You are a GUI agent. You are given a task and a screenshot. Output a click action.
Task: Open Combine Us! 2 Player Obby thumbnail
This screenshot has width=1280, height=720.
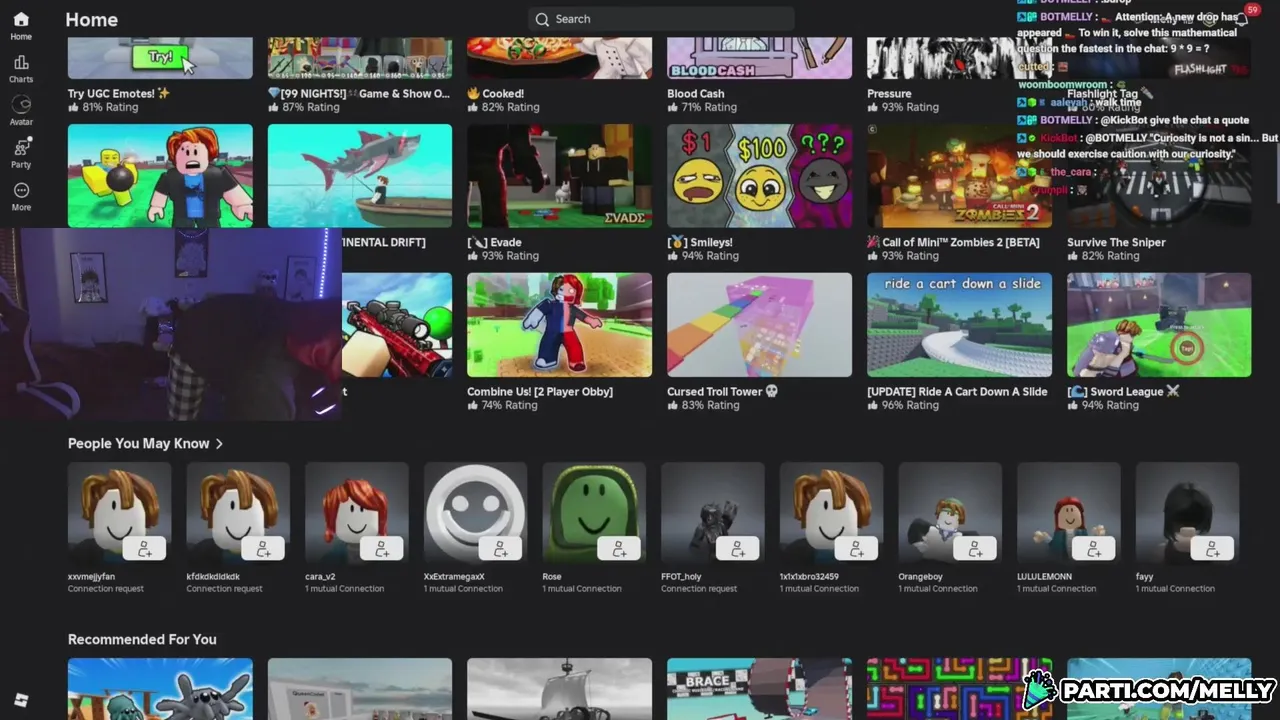pos(559,325)
